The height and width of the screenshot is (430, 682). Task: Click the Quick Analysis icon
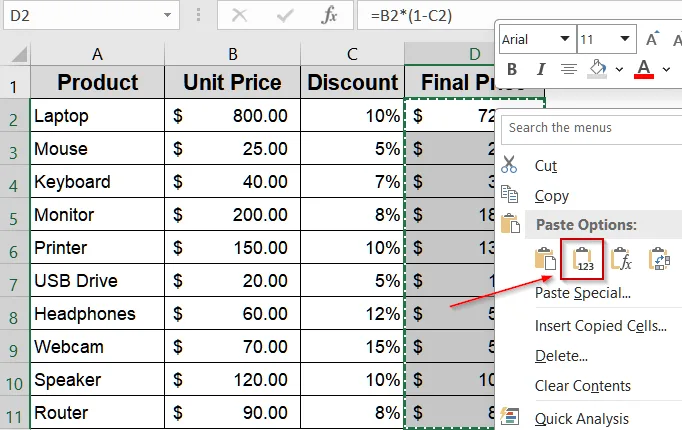point(509,416)
